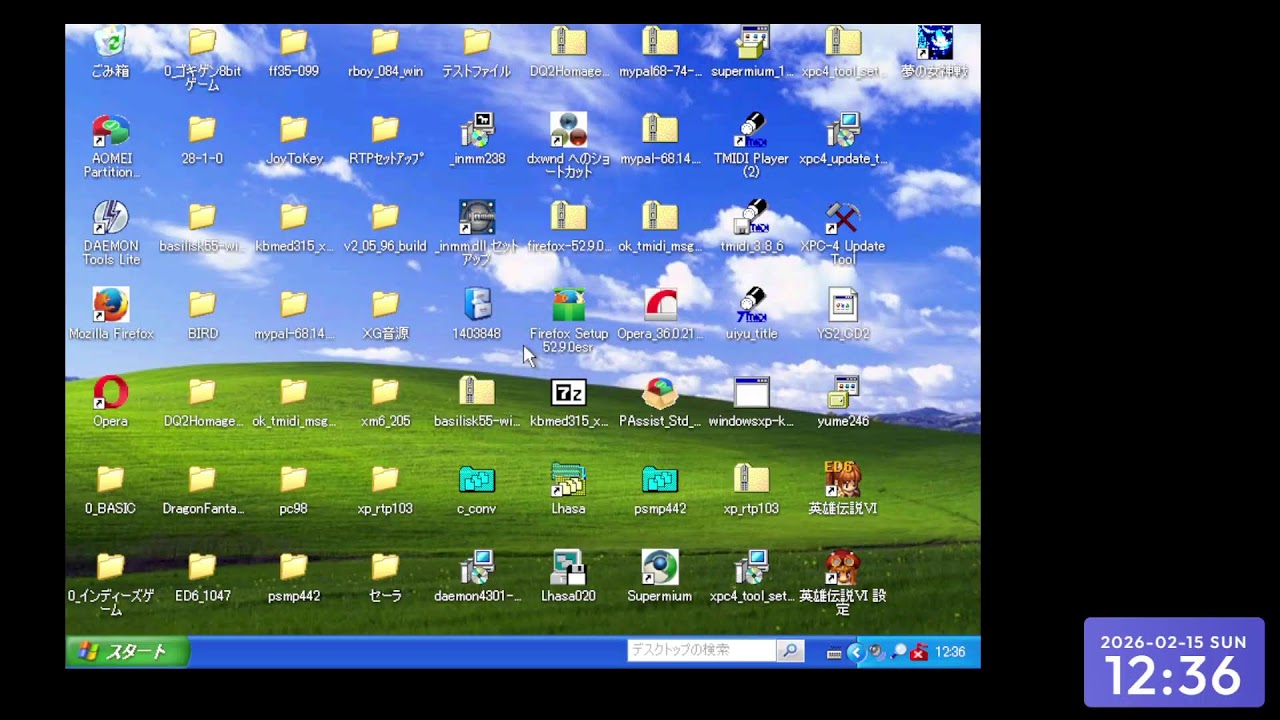Viewport: 1280px width, 720px height.
Task: Select the _inmm238 installer icon
Action: (477, 130)
